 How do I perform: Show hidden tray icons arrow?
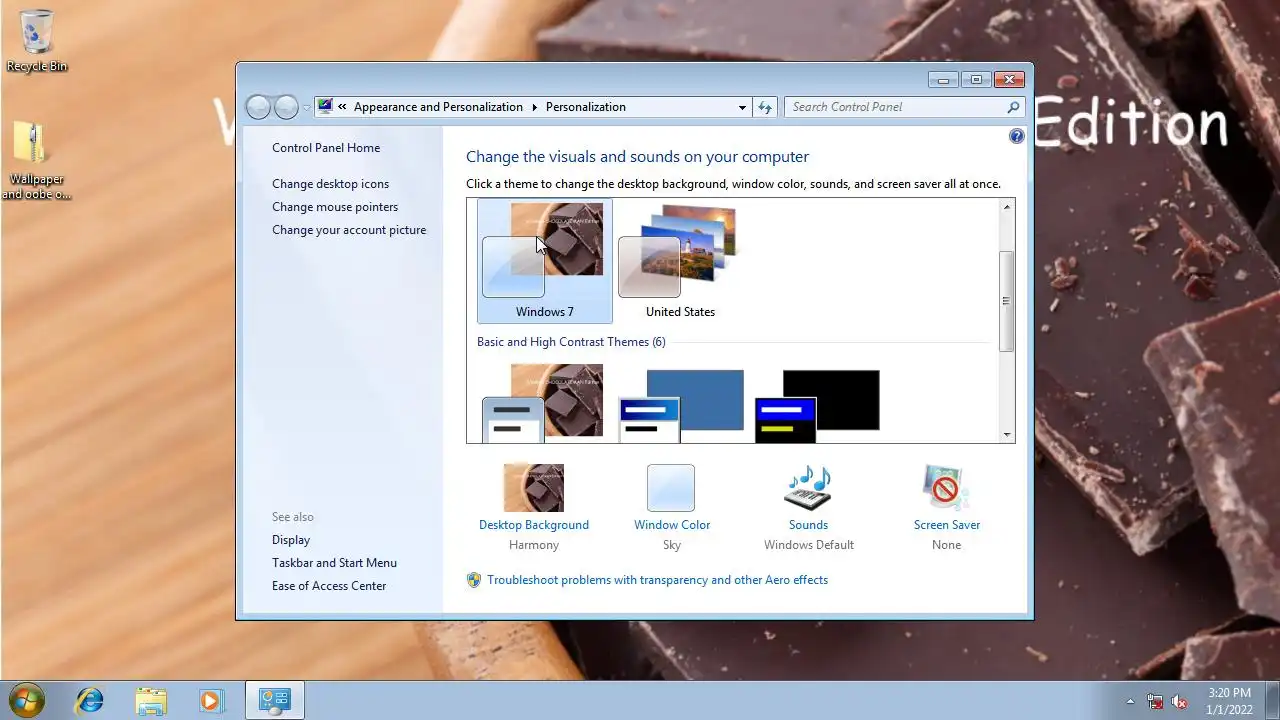(1131, 701)
